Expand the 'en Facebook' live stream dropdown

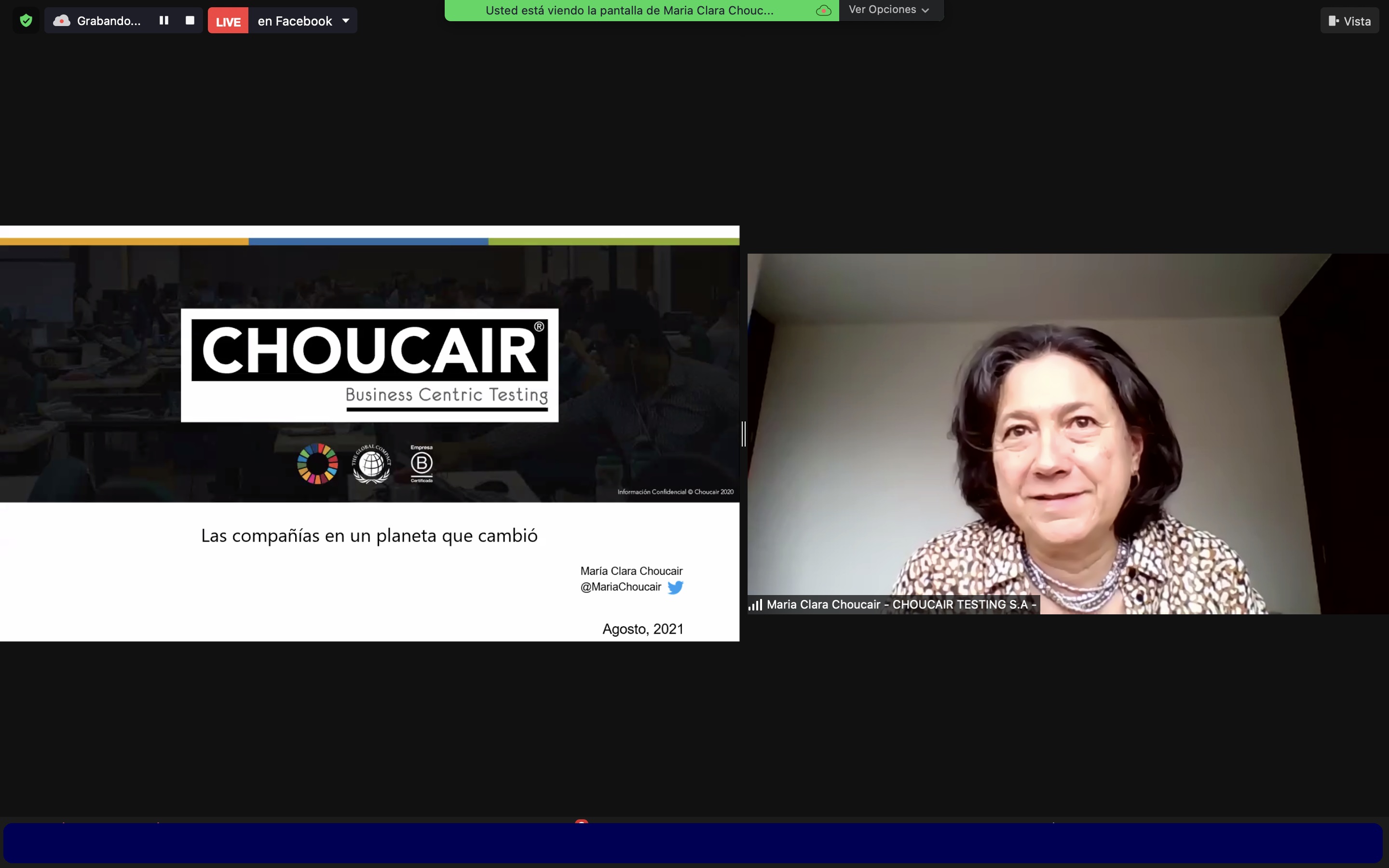tap(346, 21)
